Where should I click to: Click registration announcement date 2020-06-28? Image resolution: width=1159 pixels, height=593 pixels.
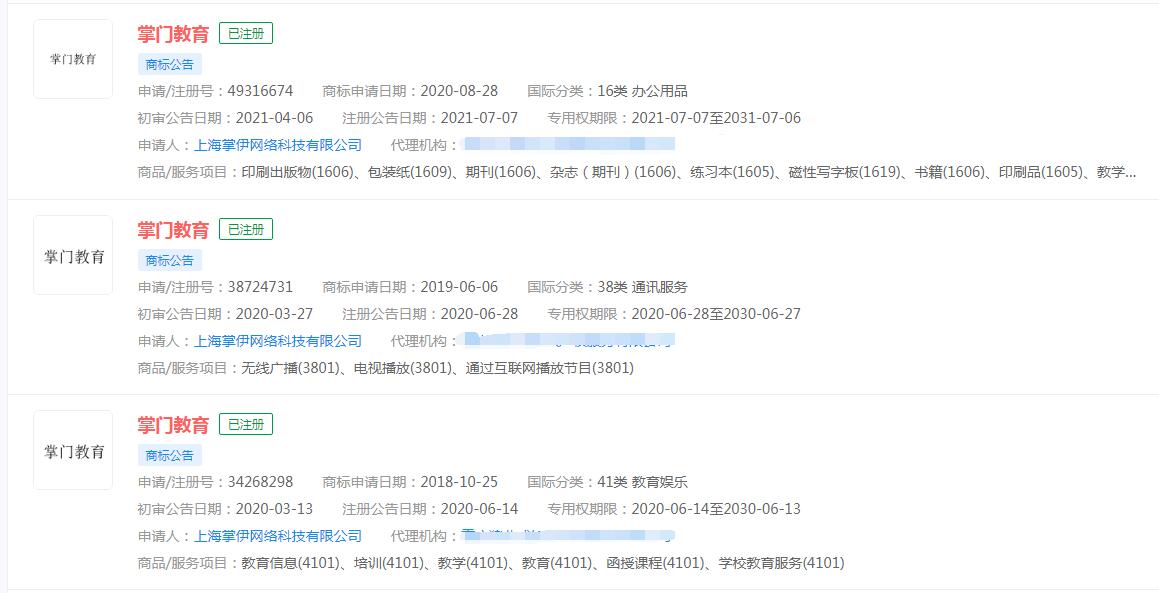pyautogui.click(x=480, y=314)
